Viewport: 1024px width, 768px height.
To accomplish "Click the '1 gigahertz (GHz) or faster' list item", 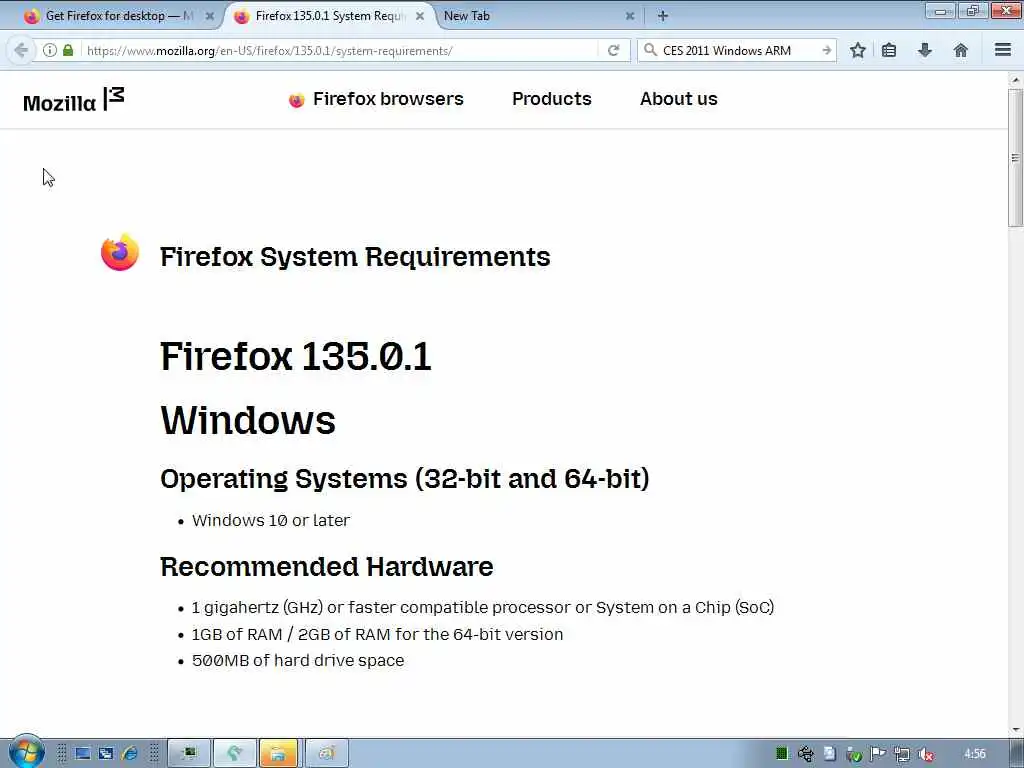I will (x=483, y=607).
